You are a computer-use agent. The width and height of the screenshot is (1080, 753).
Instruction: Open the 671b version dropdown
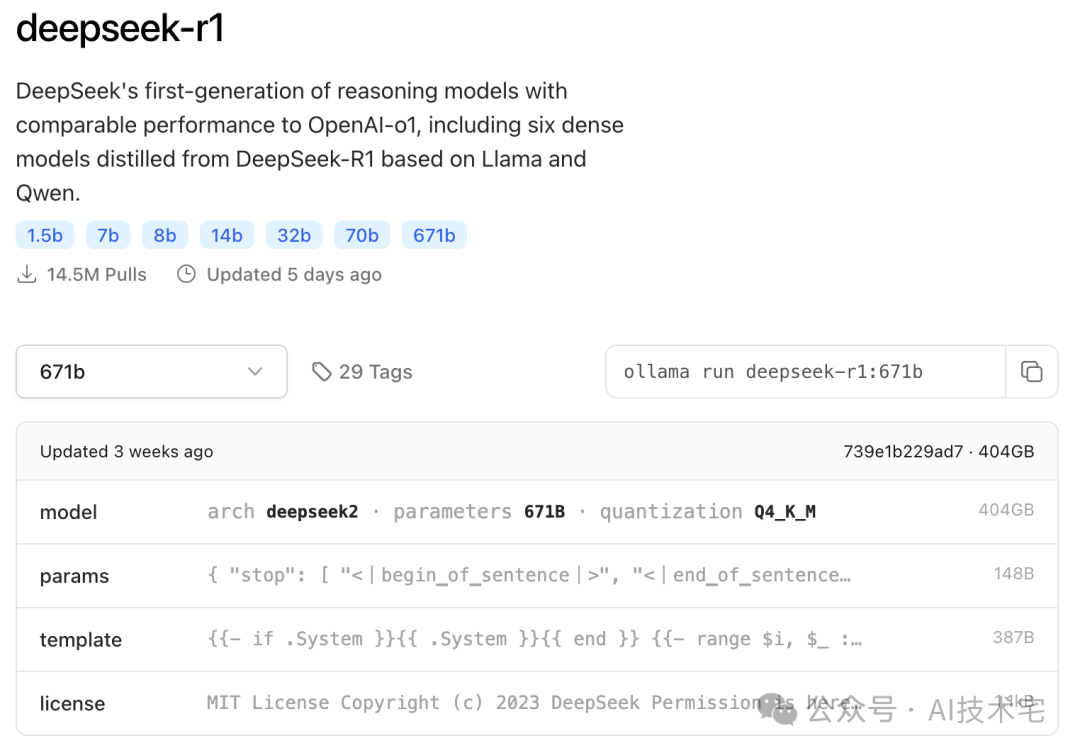point(151,371)
